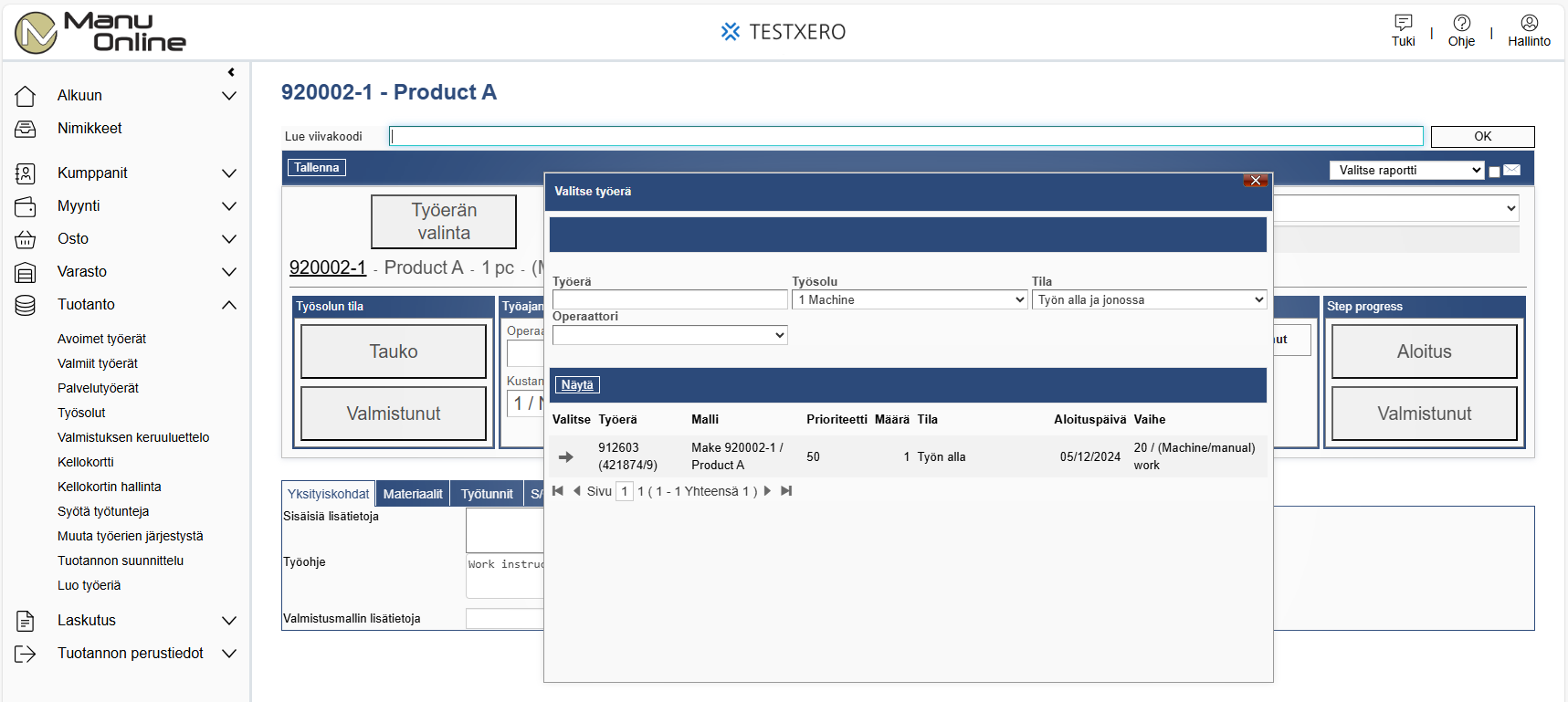1568x702 pixels.
Task: Open Muuta työerien järjestystä menu item
Action: point(131,536)
